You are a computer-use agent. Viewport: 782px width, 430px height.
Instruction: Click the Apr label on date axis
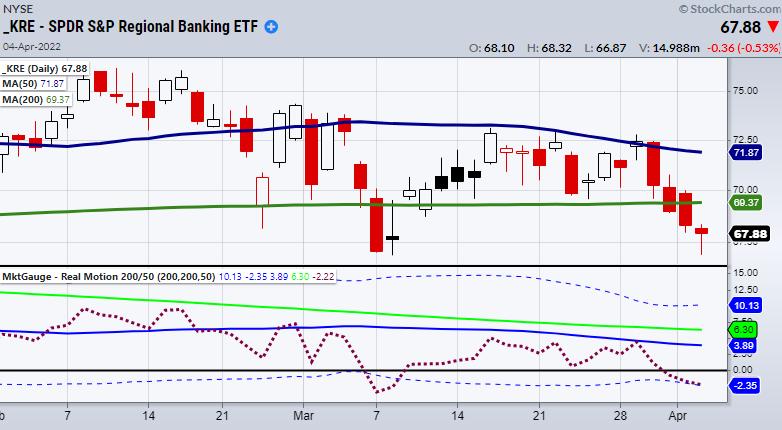point(677,416)
